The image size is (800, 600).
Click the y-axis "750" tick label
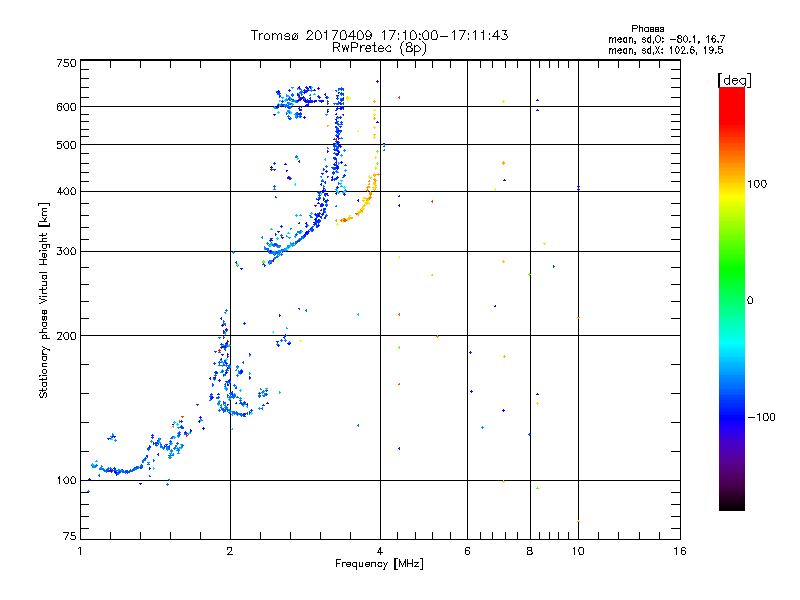click(66, 63)
